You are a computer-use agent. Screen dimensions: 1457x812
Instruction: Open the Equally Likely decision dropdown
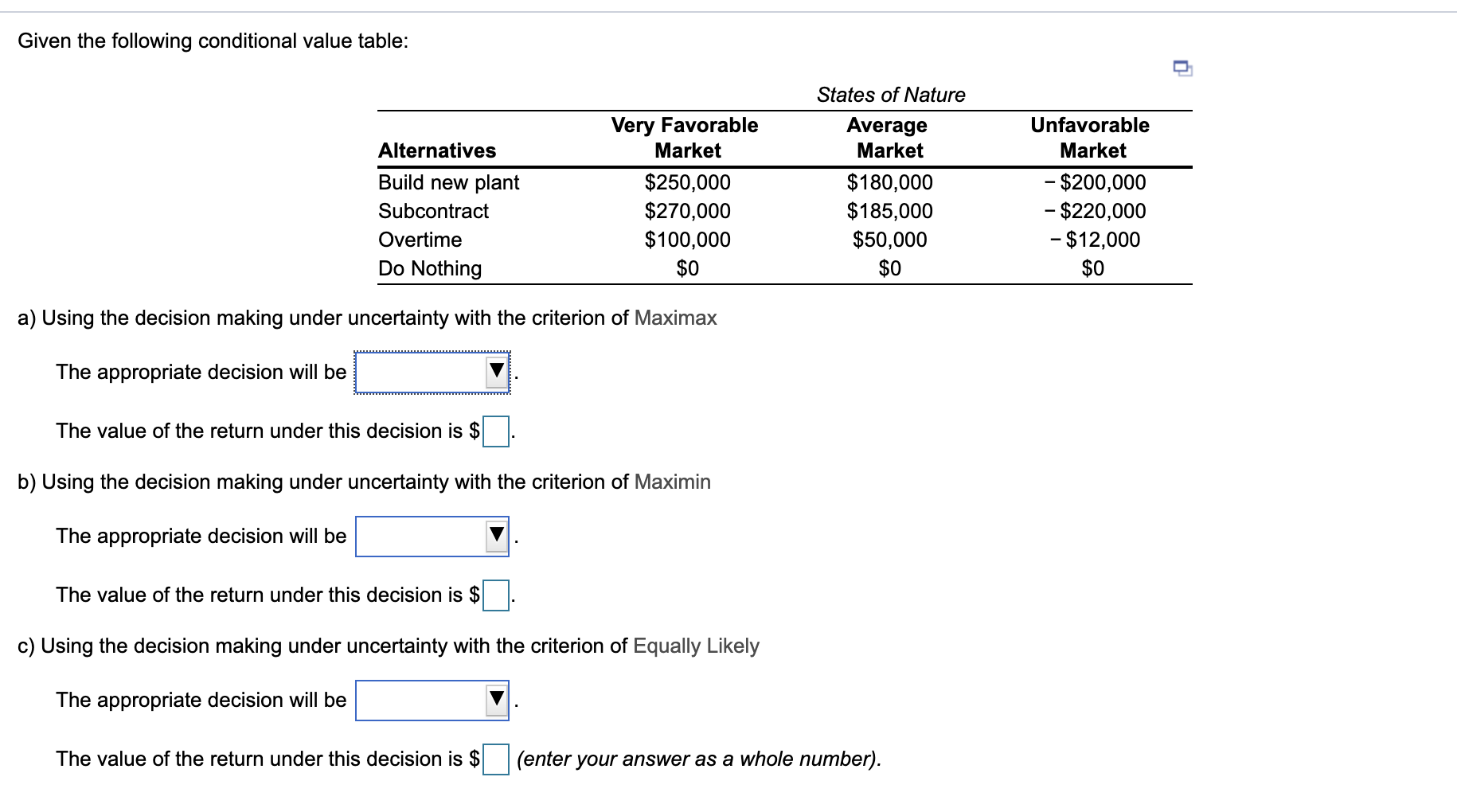pos(430,700)
